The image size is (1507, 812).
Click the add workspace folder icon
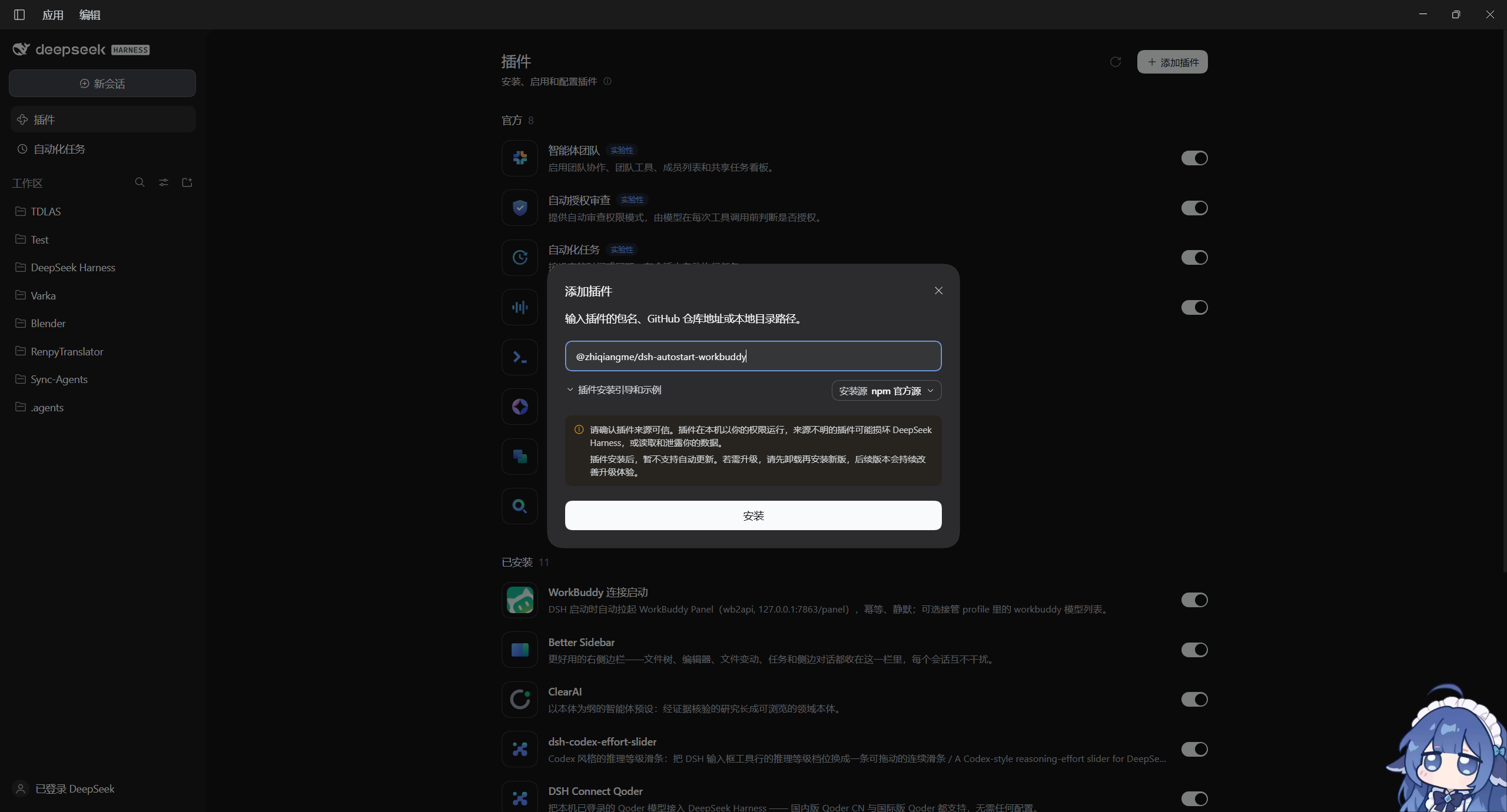pyautogui.click(x=187, y=182)
